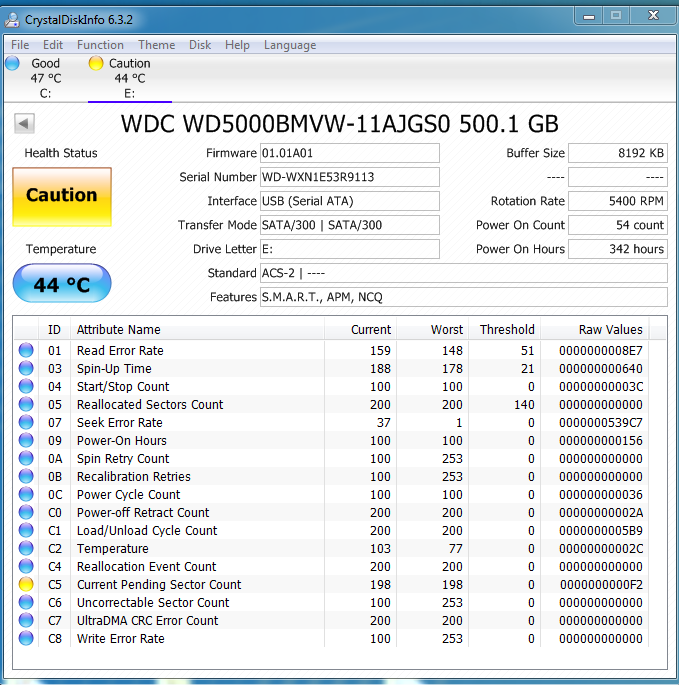Click the ID column header
This screenshot has height=685, width=679.
tap(54, 329)
